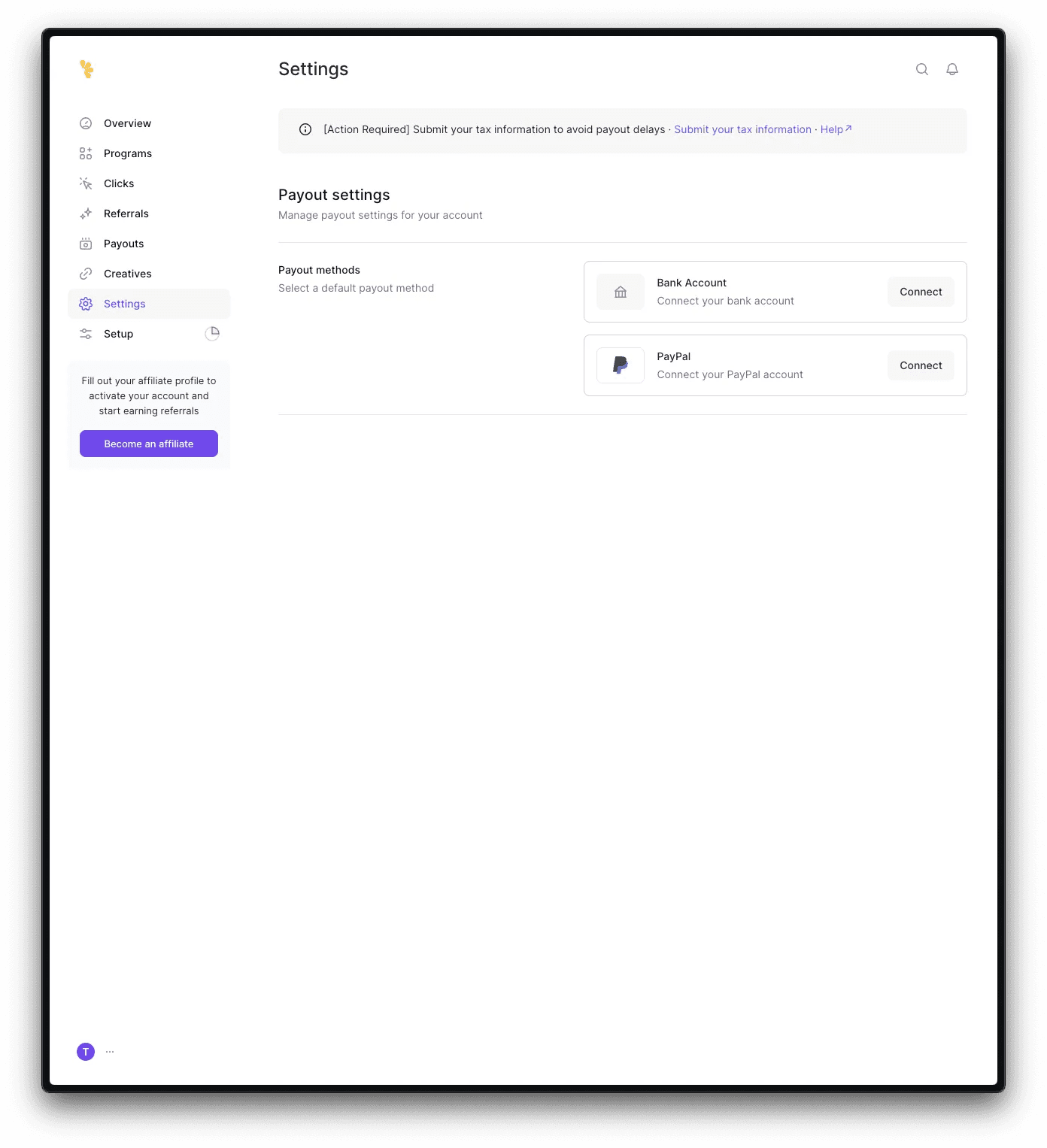
Task: Click 'Select a default payout method' text
Action: (x=356, y=288)
